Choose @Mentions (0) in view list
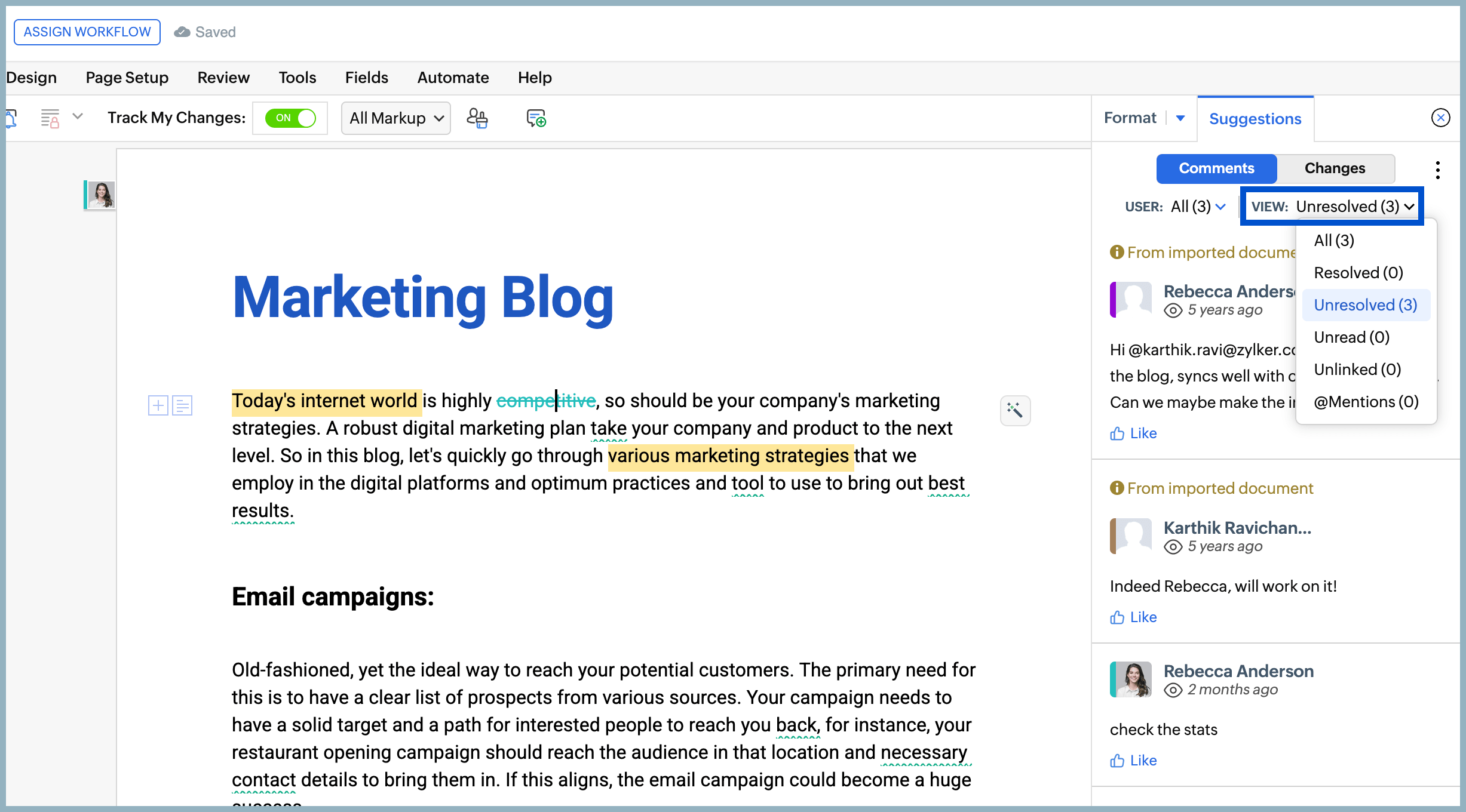This screenshot has width=1466, height=812. (1366, 402)
